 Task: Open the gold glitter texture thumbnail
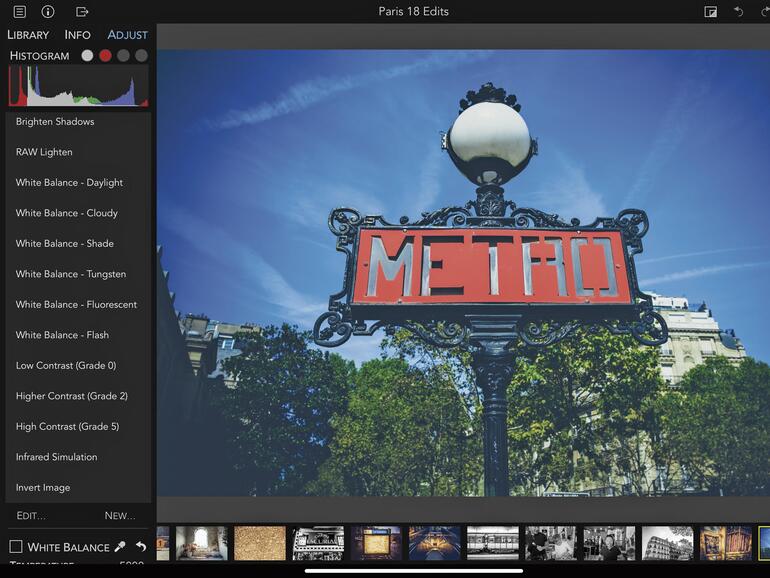[x=259, y=543]
